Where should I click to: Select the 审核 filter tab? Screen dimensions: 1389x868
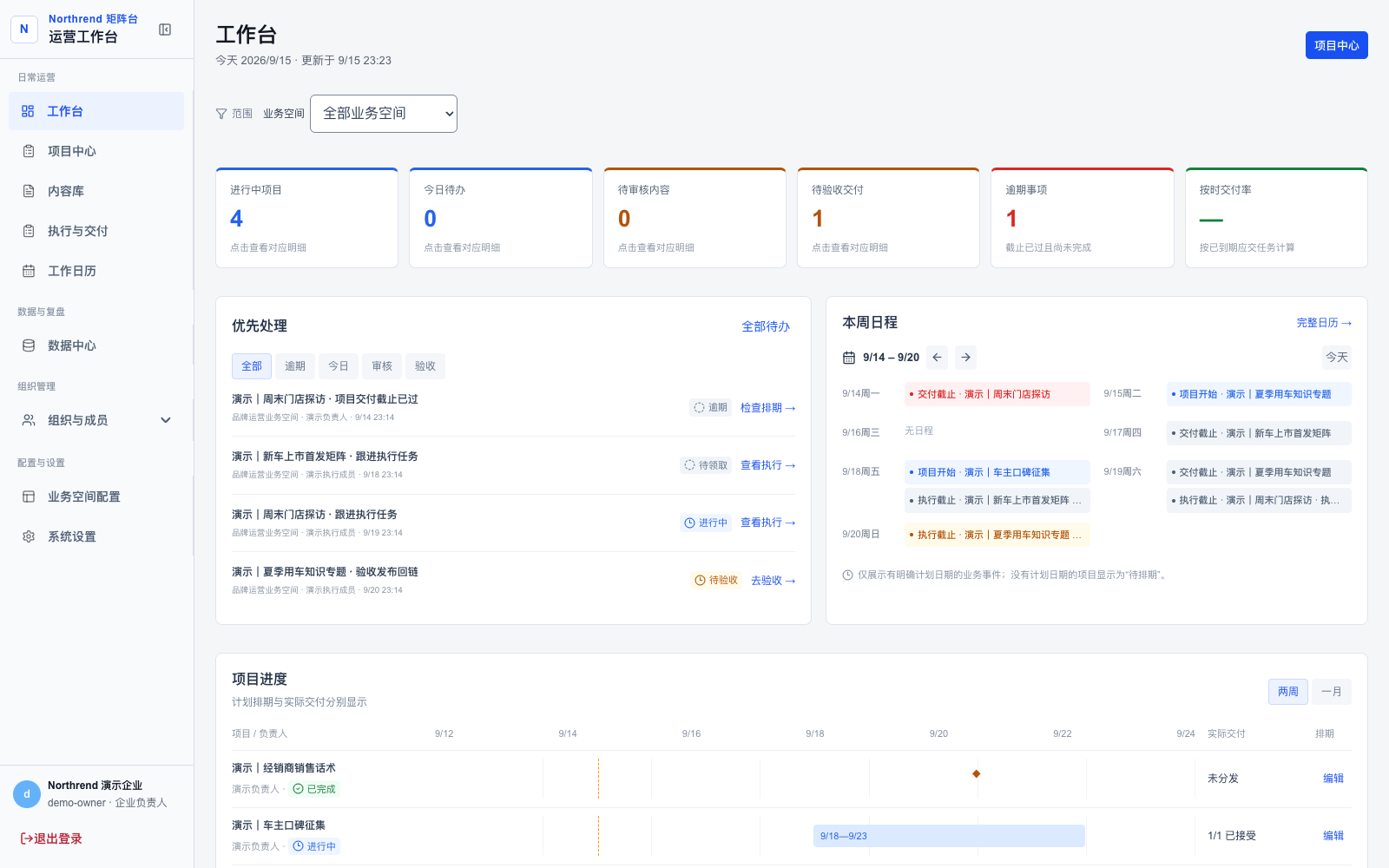click(382, 366)
